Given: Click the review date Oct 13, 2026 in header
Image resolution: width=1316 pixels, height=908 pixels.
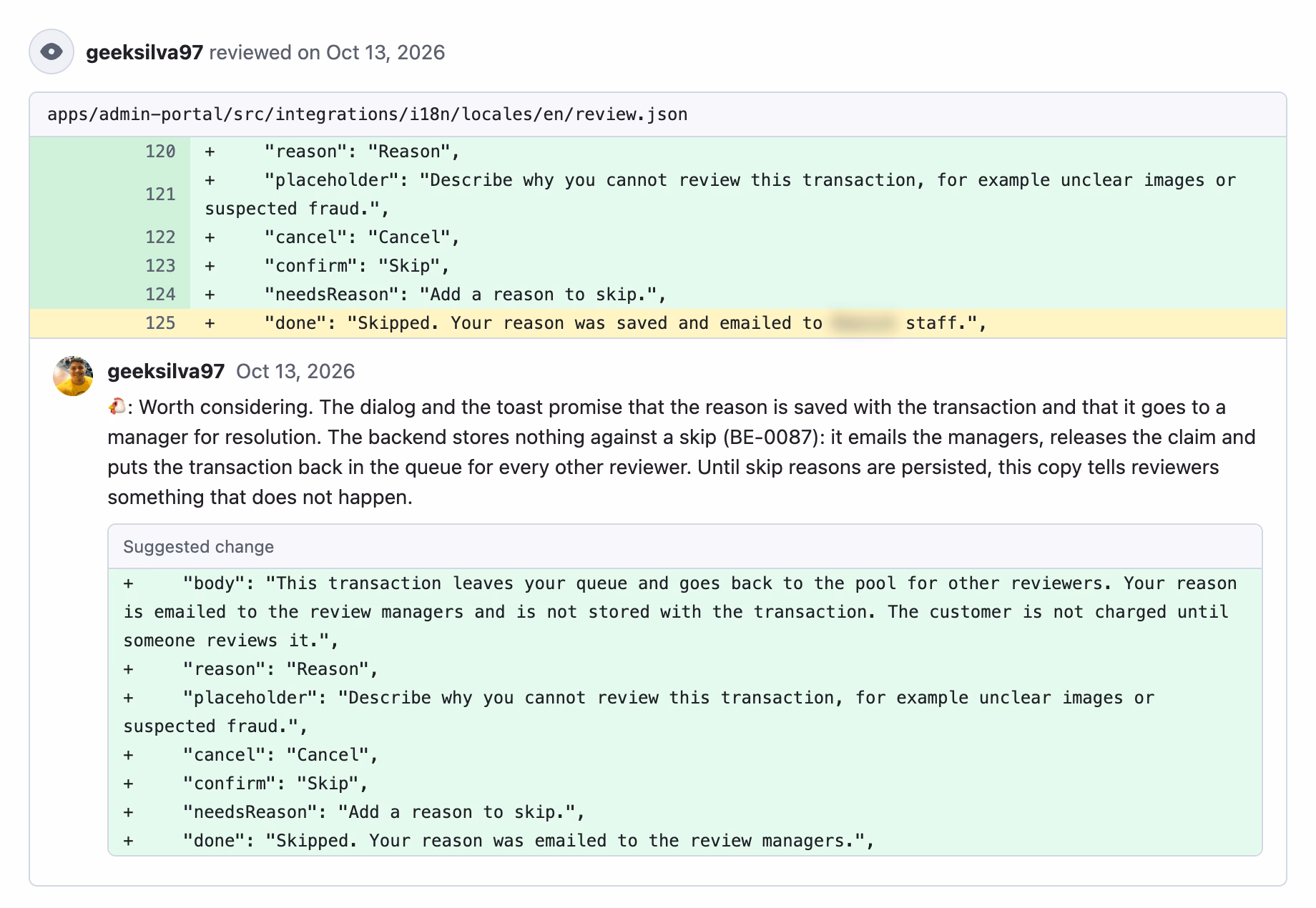Looking at the screenshot, I should (x=386, y=52).
